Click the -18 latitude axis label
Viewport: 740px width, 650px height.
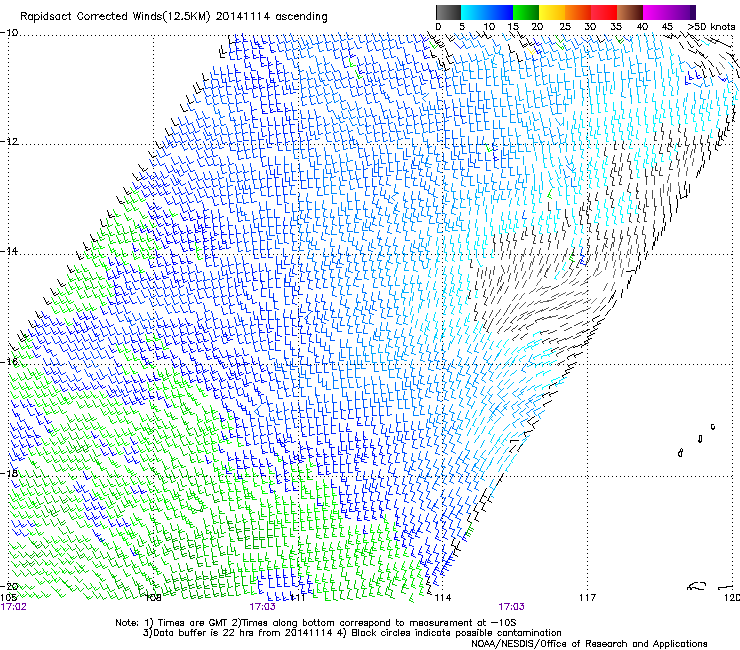(x=9, y=473)
